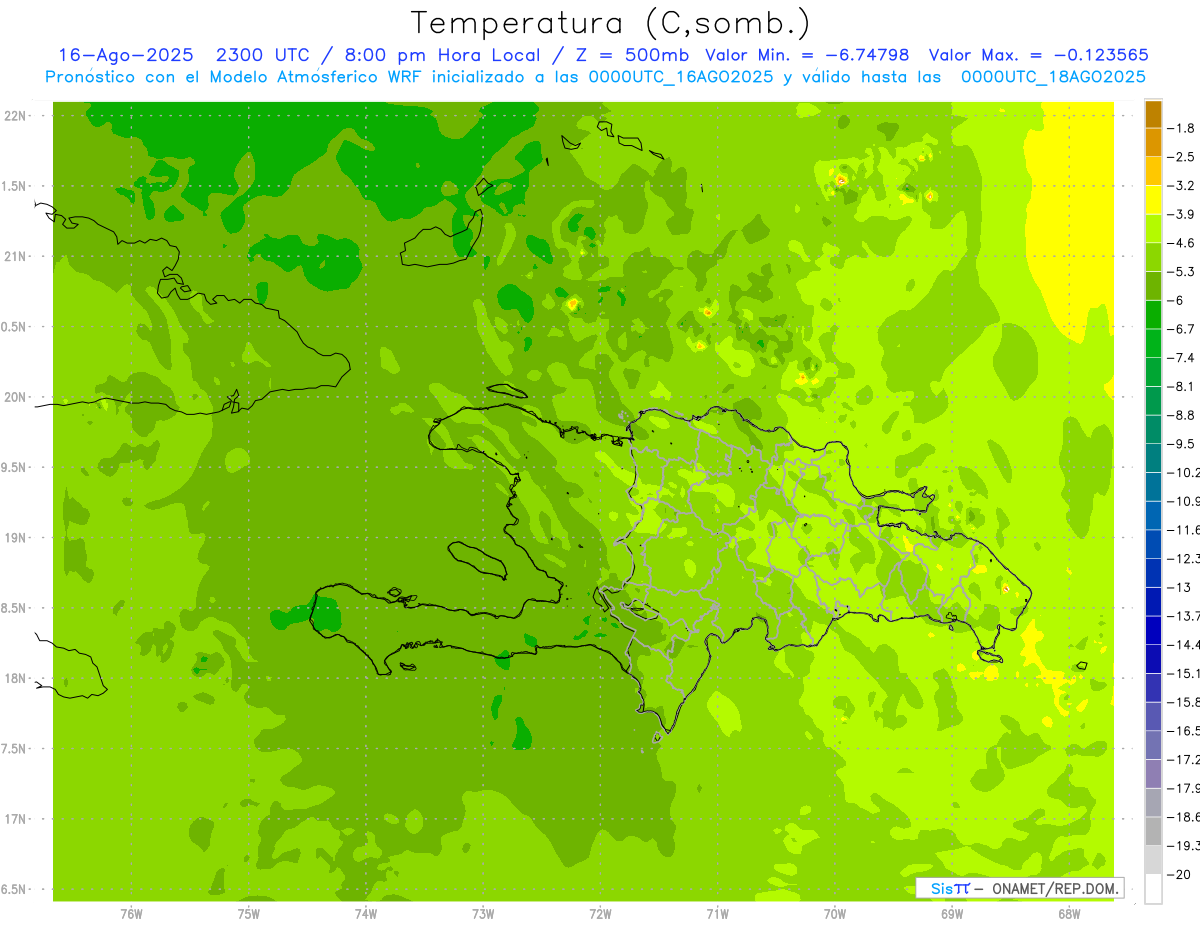
Task: Pick the white swatch below -20
Action: click(x=1153, y=889)
